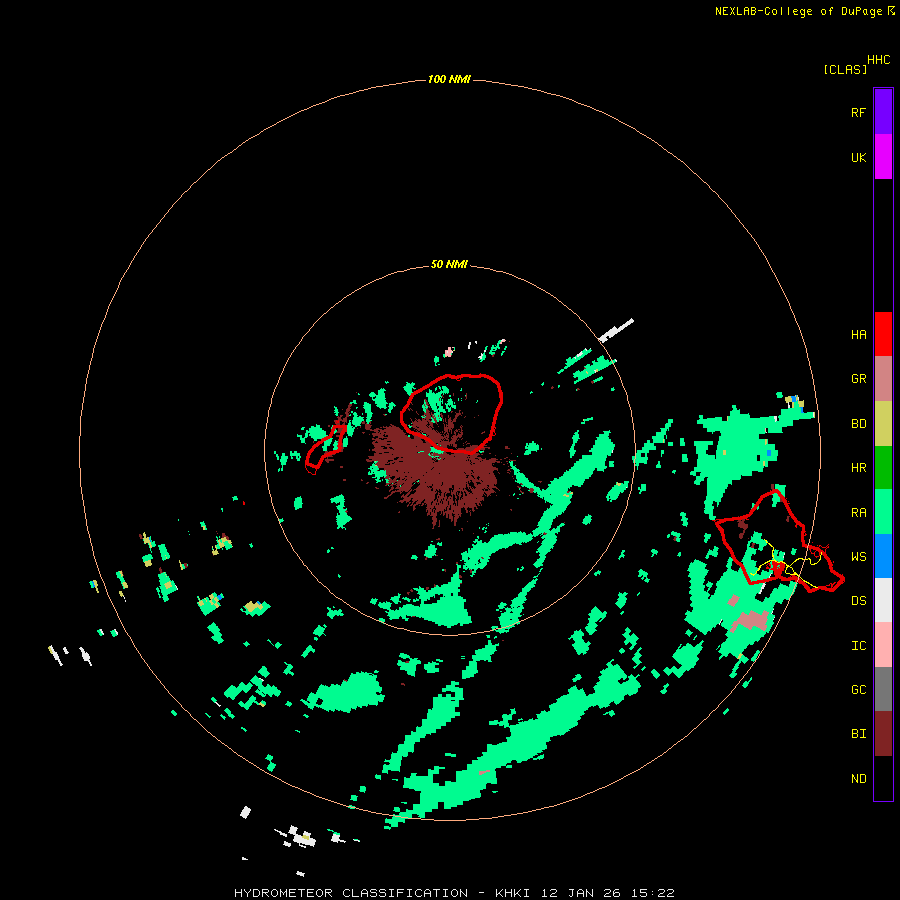Click the "RF" legend label
900x900 pixels.
858,112
